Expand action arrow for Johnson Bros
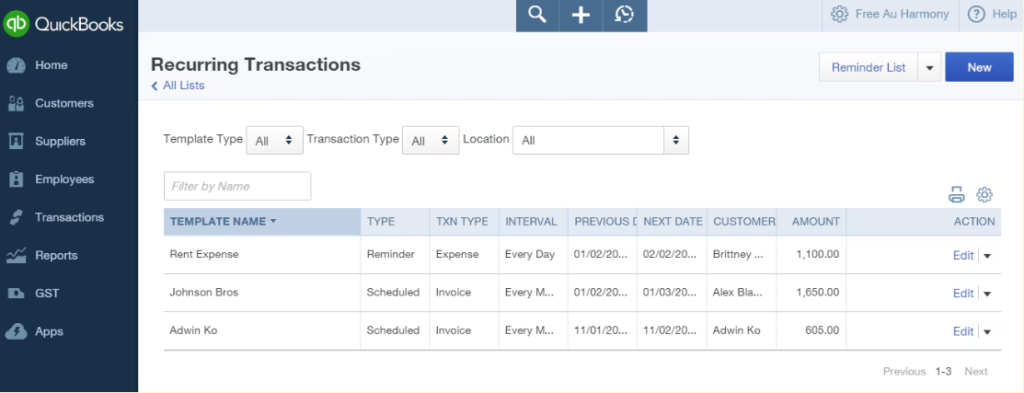The width and height of the screenshot is (1024, 393). [x=987, y=294]
